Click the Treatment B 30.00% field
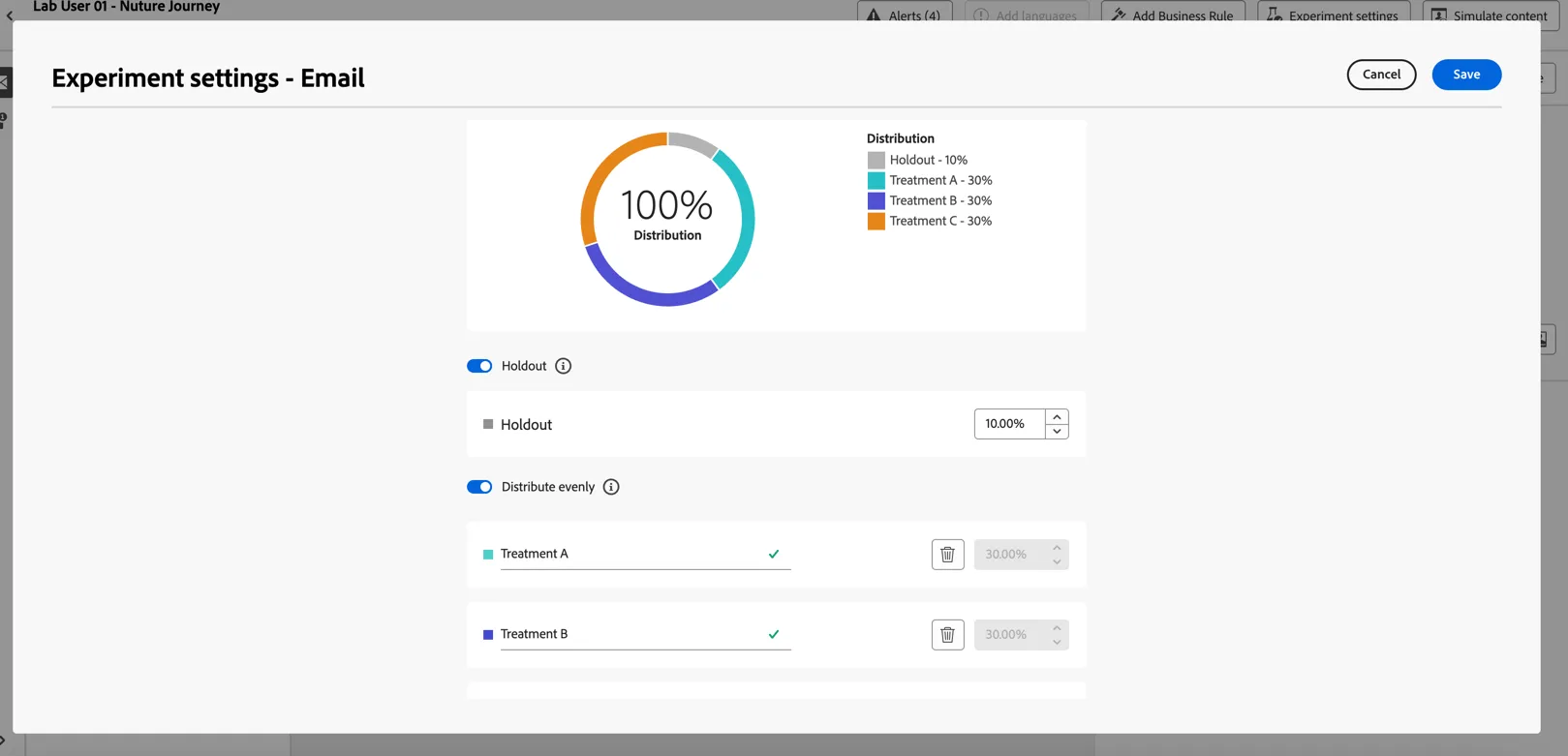This screenshot has height=756, width=1568. (1009, 635)
